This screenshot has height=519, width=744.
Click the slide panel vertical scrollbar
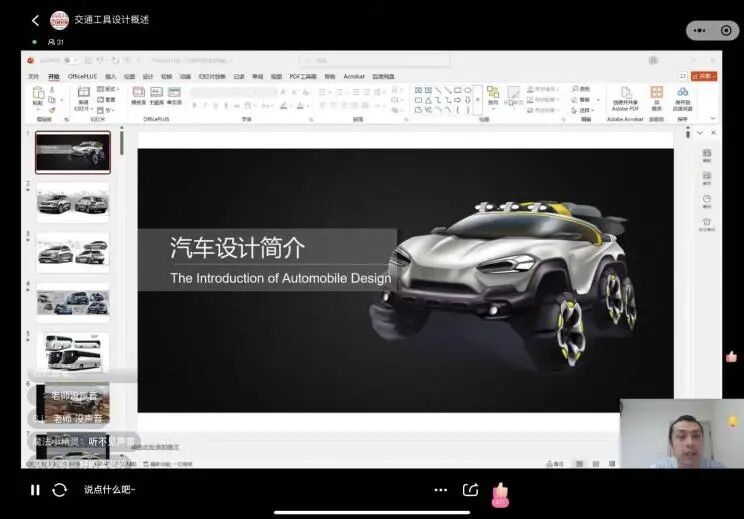tap(122, 142)
